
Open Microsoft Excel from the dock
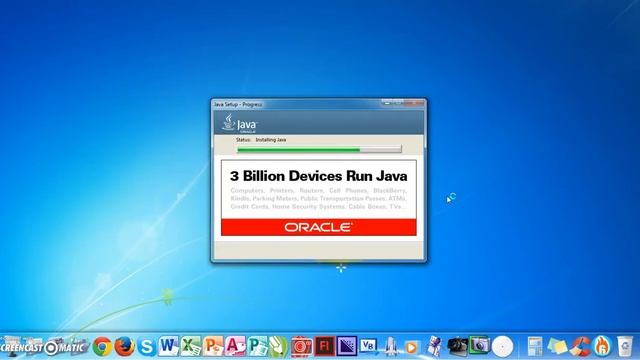pos(191,346)
